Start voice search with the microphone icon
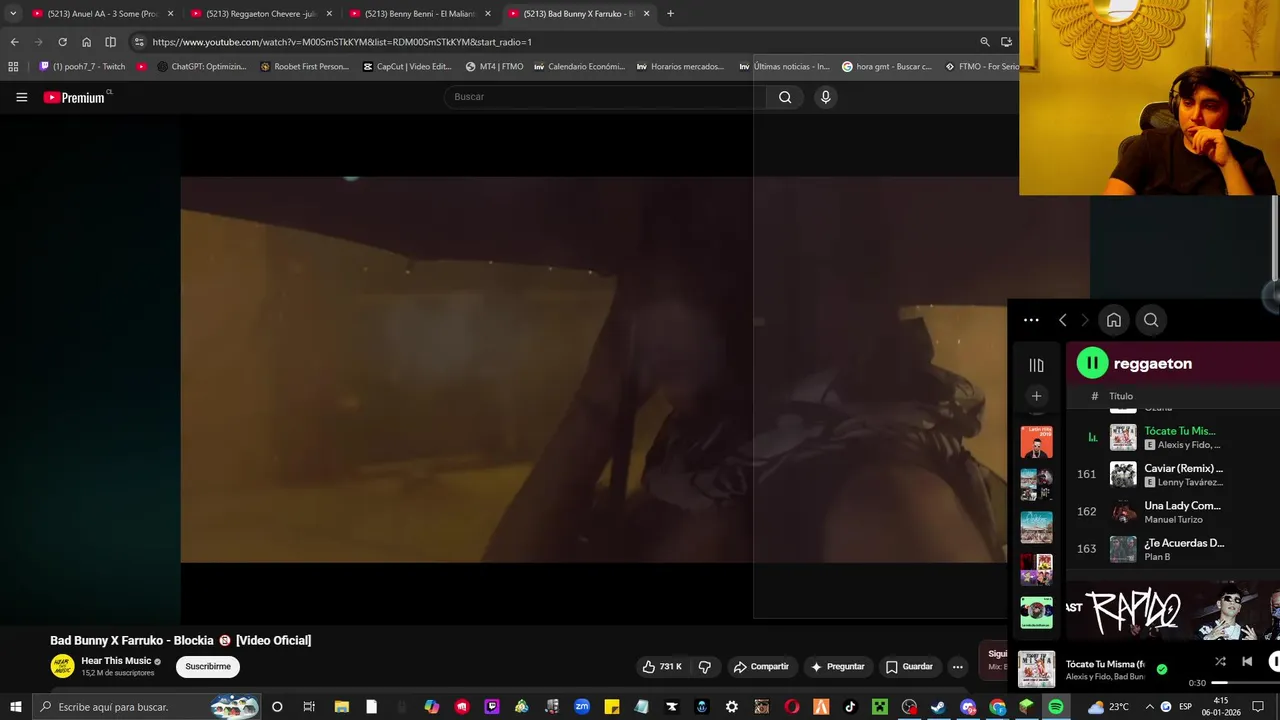1280x720 pixels. 825,97
